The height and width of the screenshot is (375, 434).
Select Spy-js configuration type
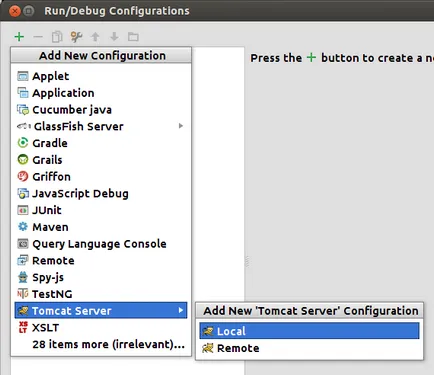click(101, 277)
